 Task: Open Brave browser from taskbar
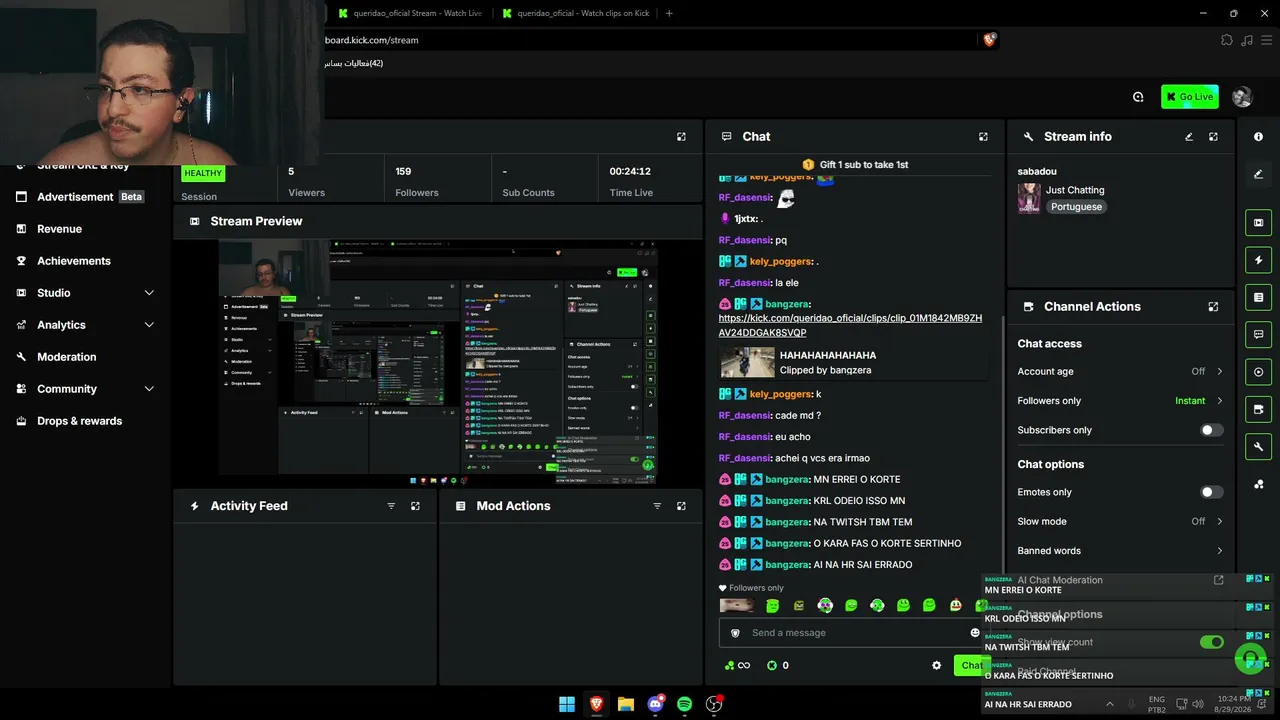[x=596, y=704]
